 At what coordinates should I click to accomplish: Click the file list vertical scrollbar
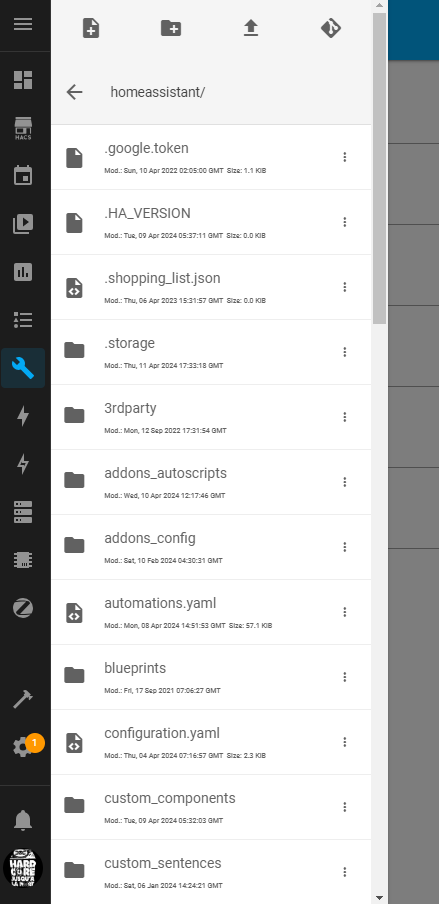click(379, 167)
